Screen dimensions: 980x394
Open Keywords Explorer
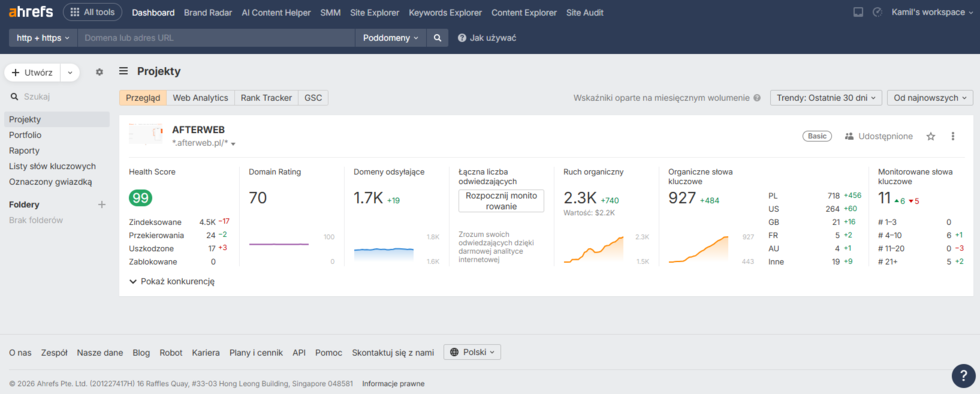tap(446, 12)
